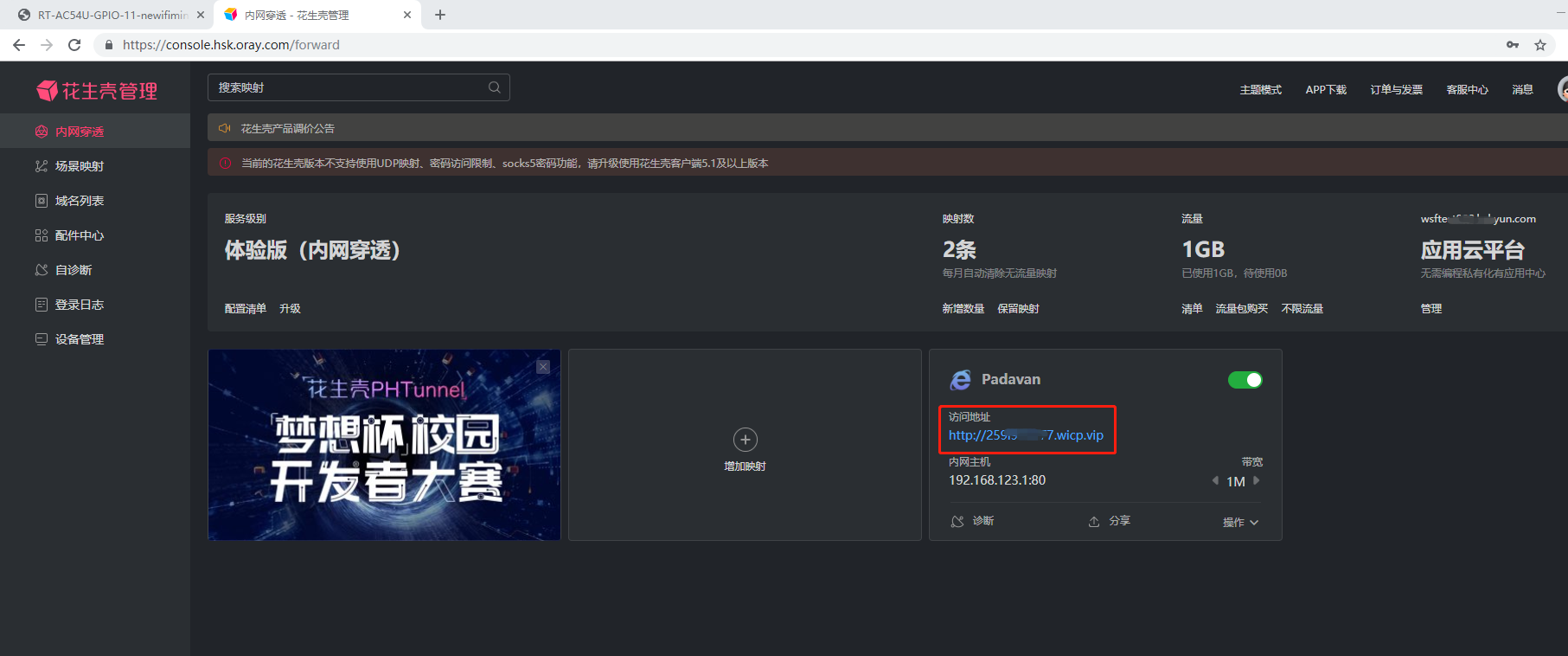Click the 清单 traffic list link

click(1192, 309)
